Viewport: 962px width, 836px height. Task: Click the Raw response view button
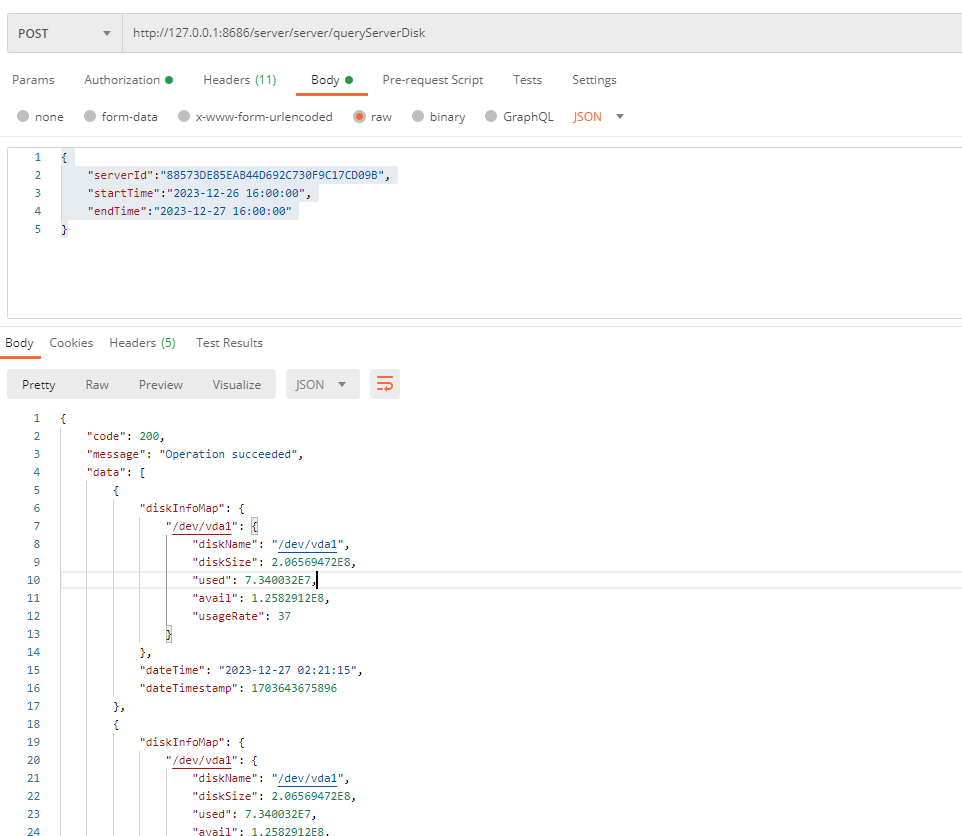[x=97, y=384]
